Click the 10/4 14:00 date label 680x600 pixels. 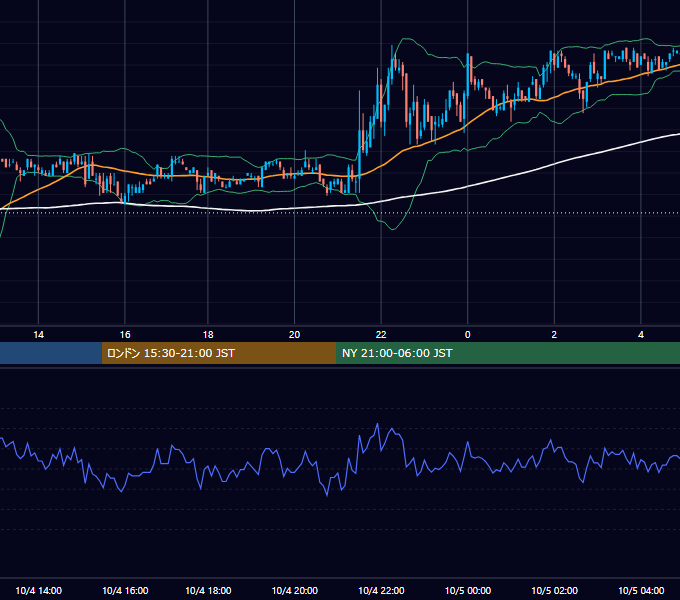39,590
